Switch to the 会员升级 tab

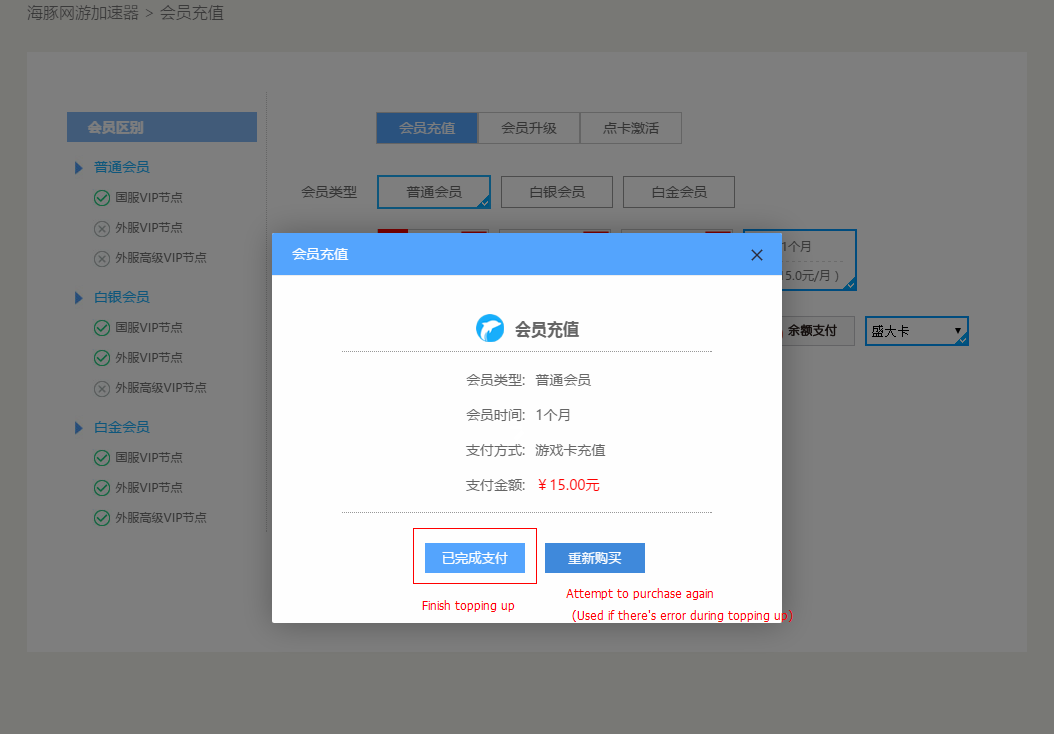529,128
